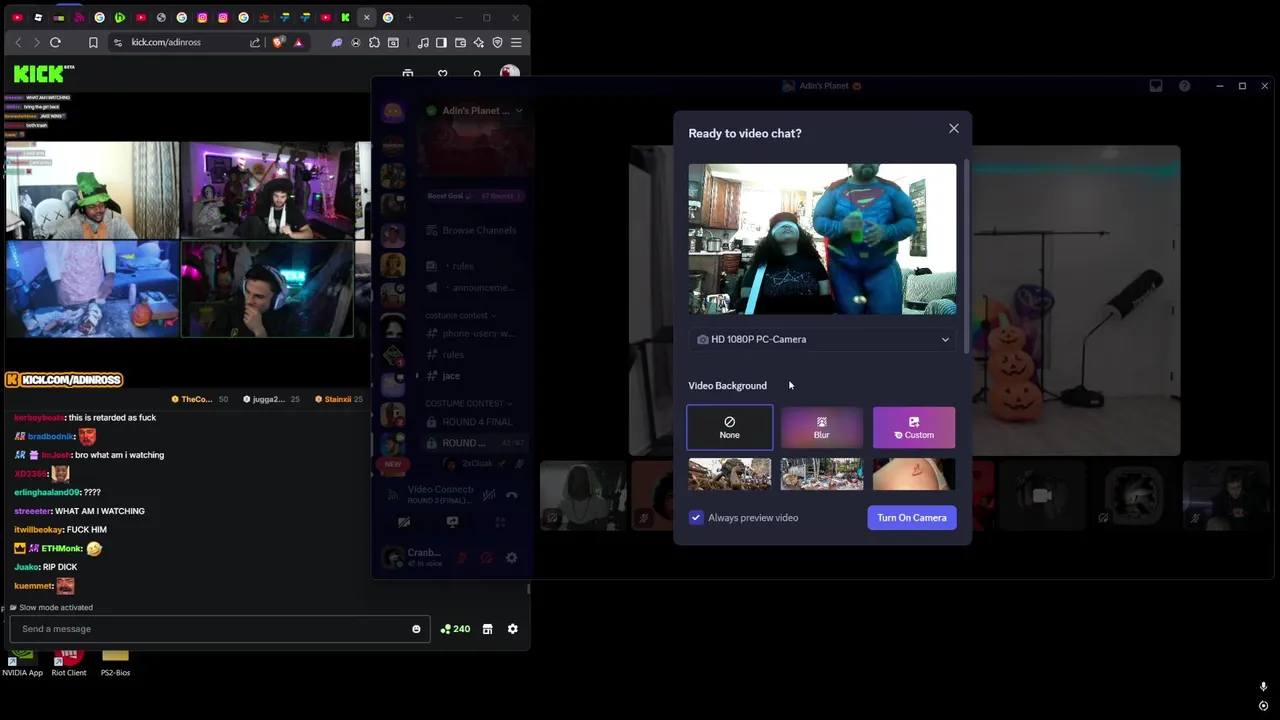
Task: Click Brave Shields icon in address bar
Action: (278, 42)
